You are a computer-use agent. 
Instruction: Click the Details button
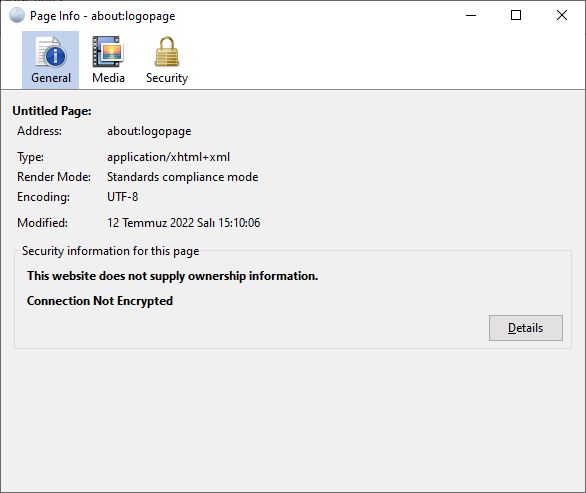tap(525, 328)
